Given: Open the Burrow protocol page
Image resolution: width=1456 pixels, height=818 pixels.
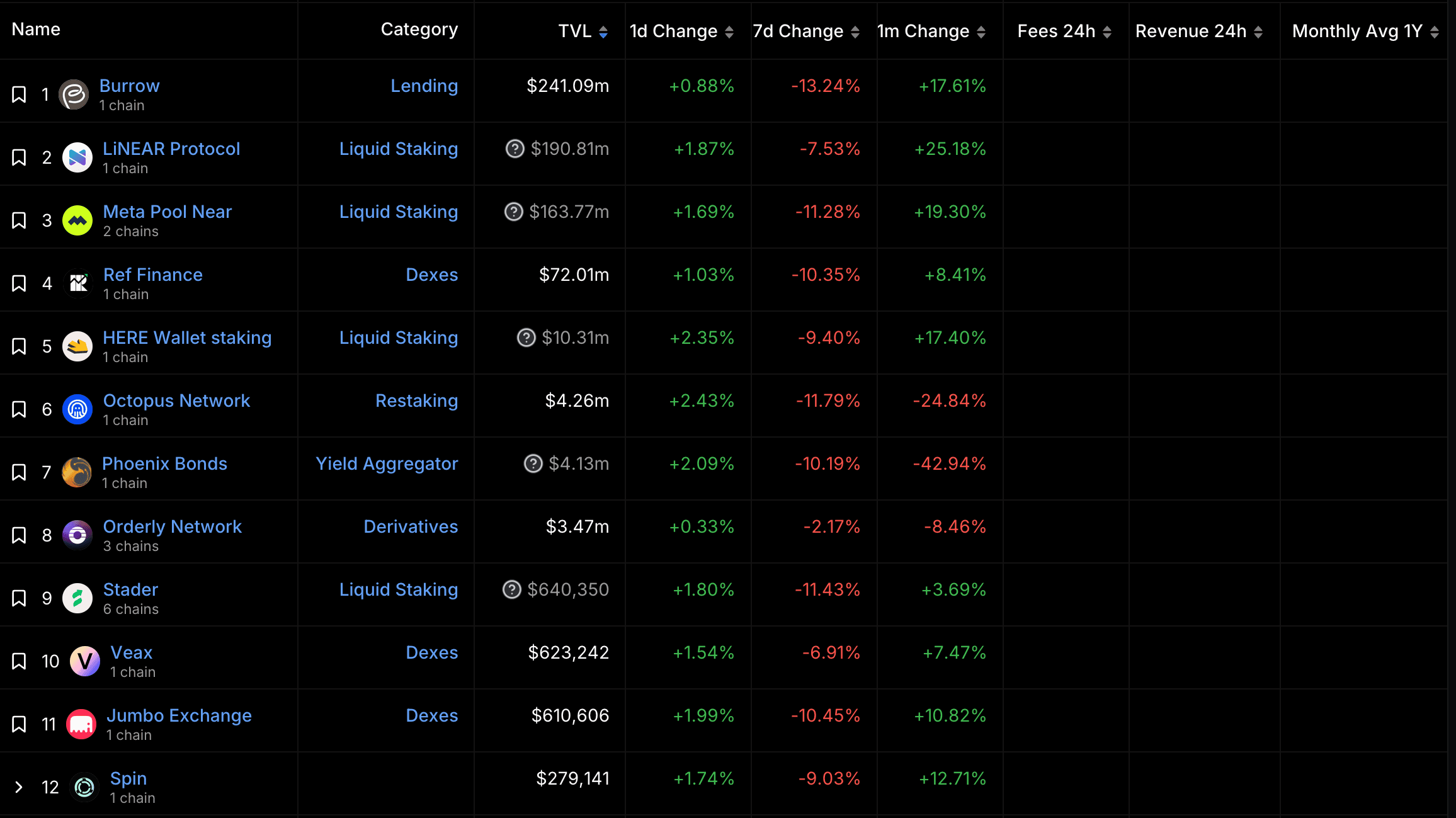Looking at the screenshot, I should coord(129,86).
